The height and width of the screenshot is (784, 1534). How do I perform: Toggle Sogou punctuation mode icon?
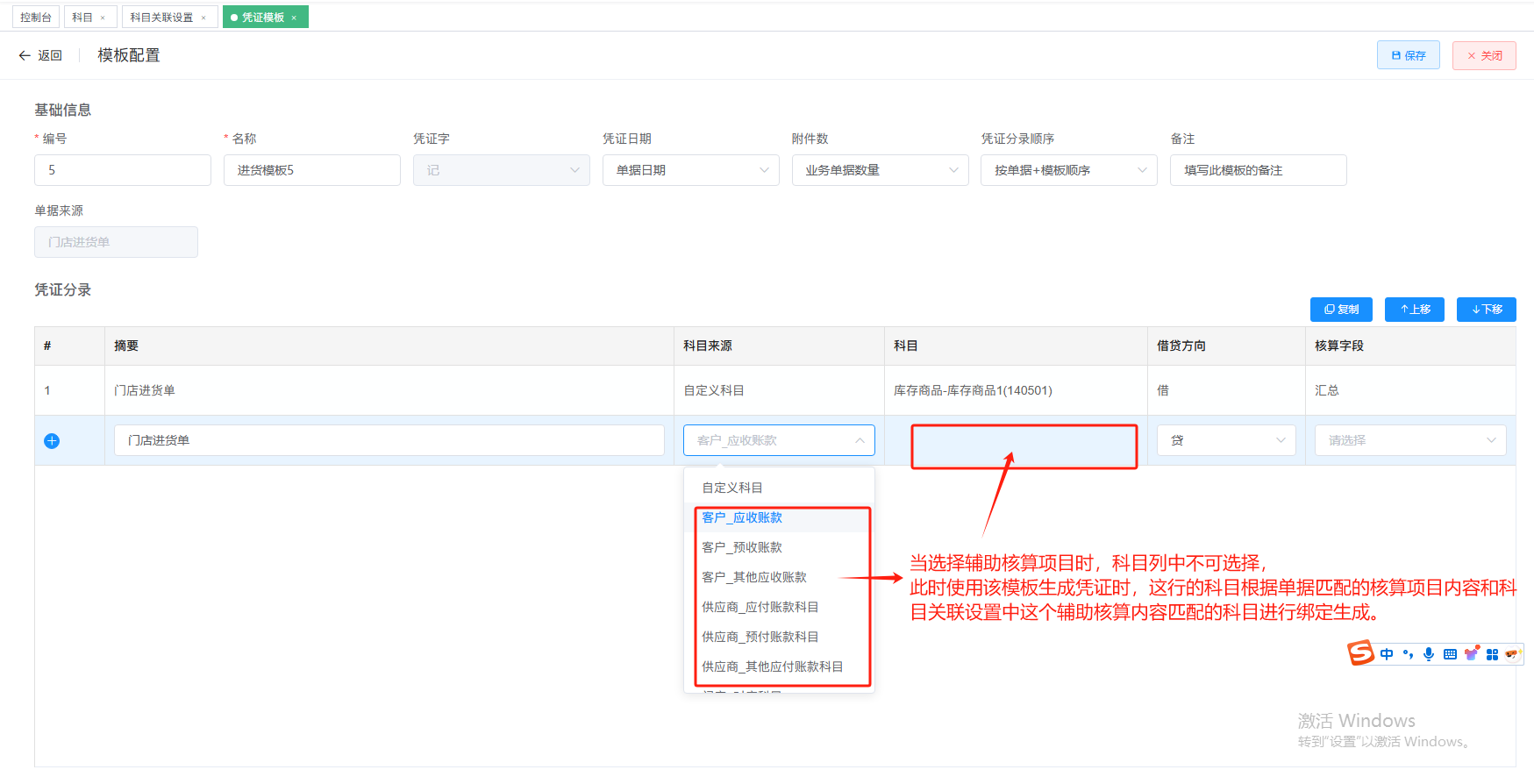1408,654
